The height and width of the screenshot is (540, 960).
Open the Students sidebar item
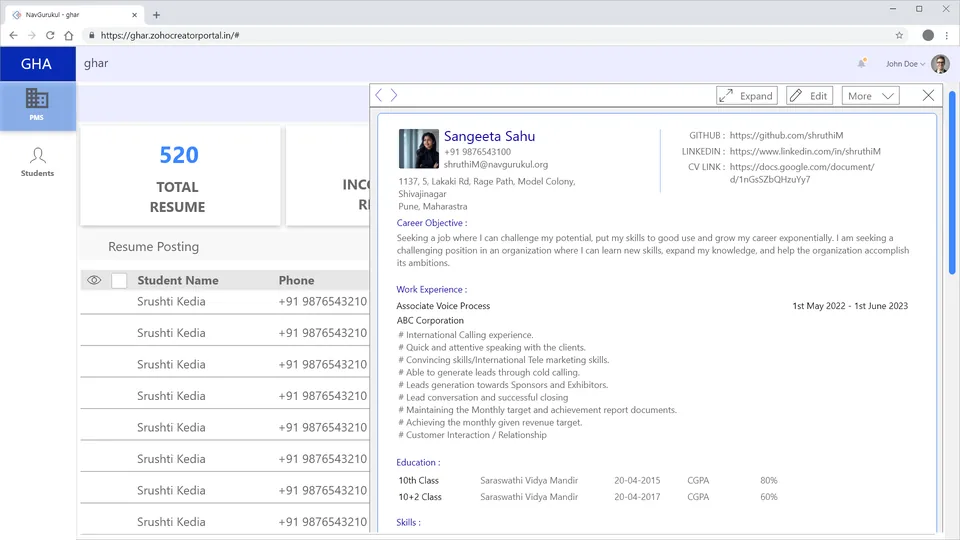(x=37, y=162)
